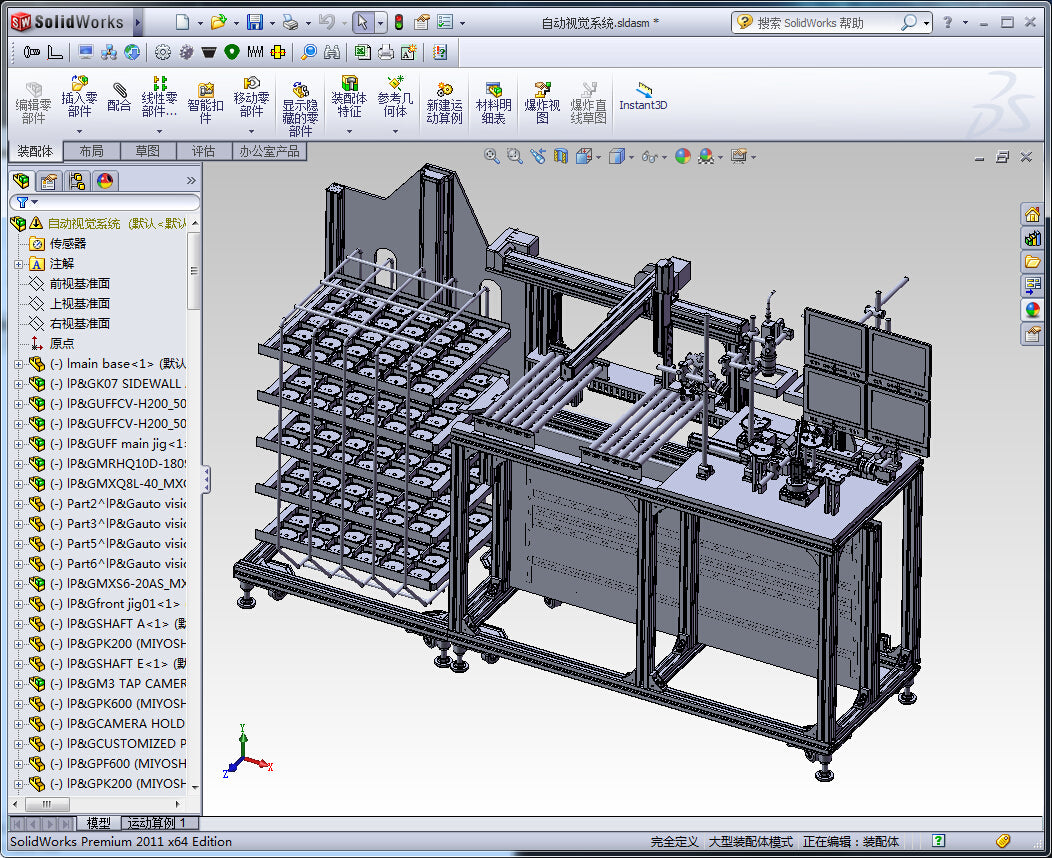
Task: Select the 原点 origin in tree
Action: (62, 343)
